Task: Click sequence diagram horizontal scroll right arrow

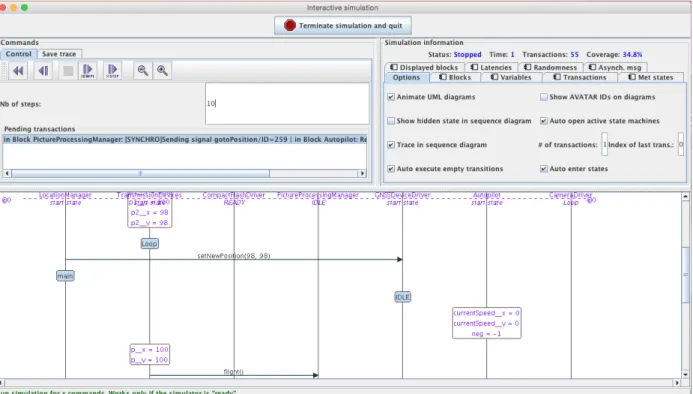Action: click(x=677, y=383)
